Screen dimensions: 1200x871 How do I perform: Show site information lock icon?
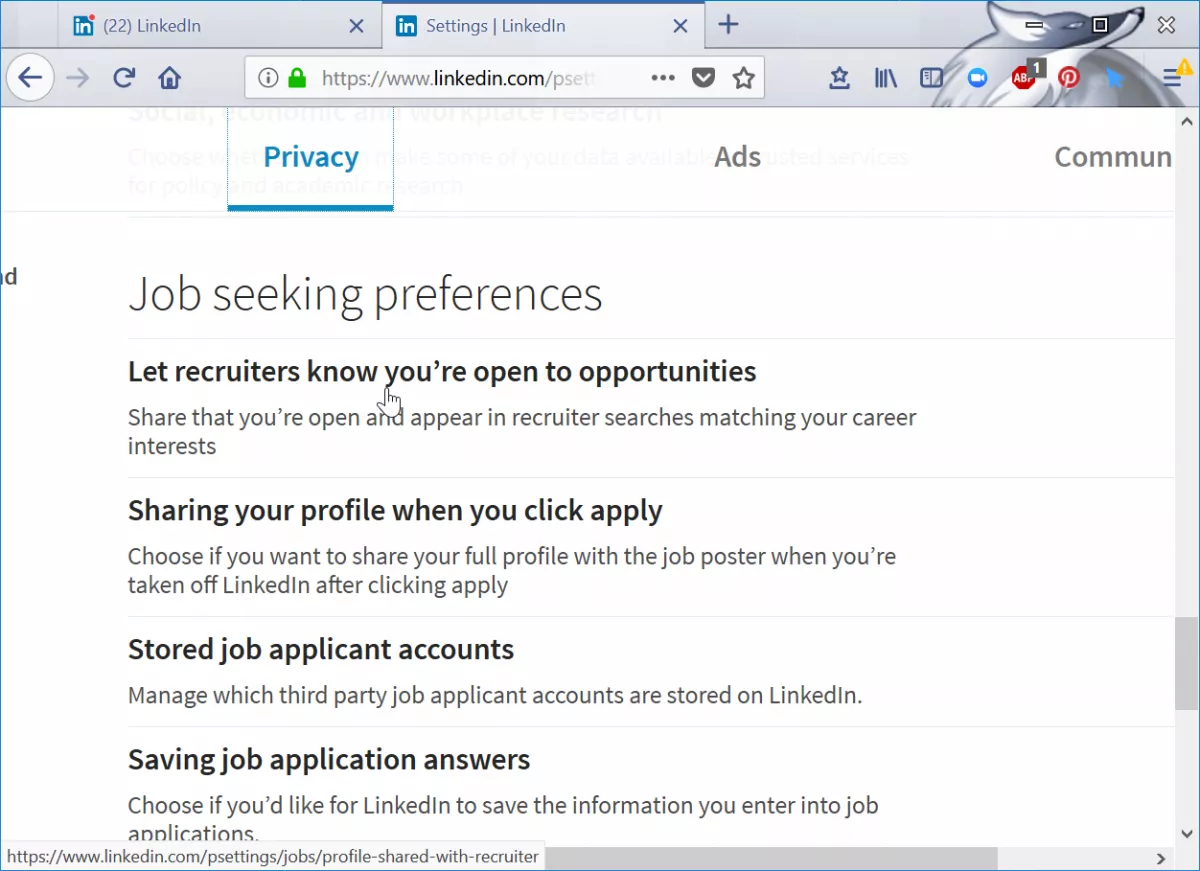[x=296, y=78]
